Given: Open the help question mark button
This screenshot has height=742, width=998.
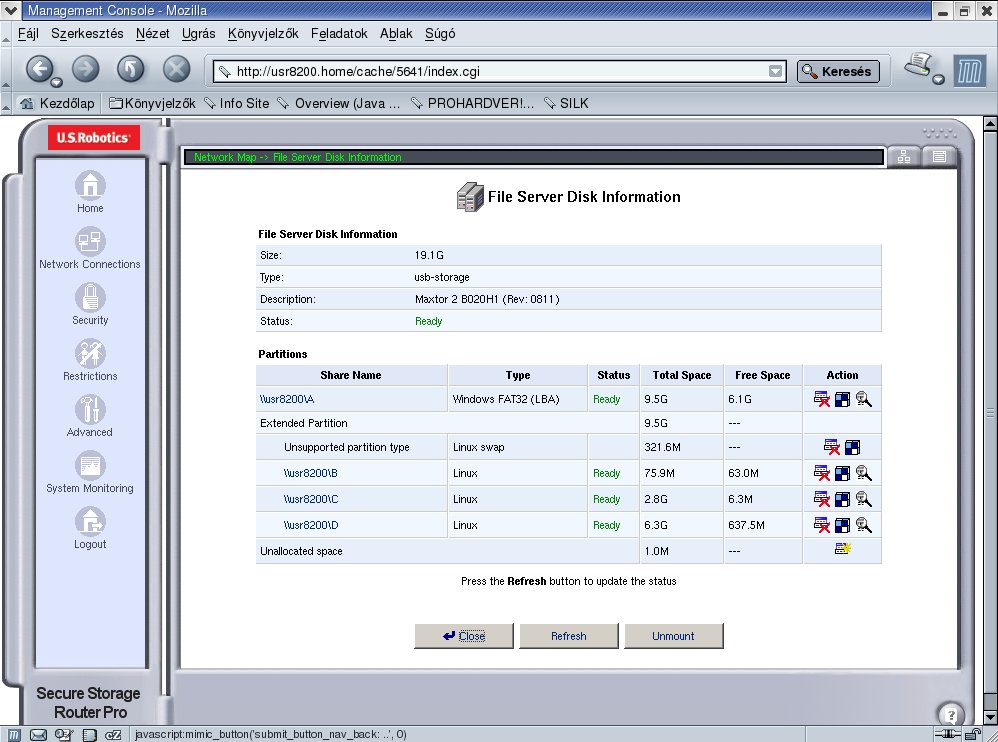Looking at the screenshot, I should pyautogui.click(x=950, y=715).
